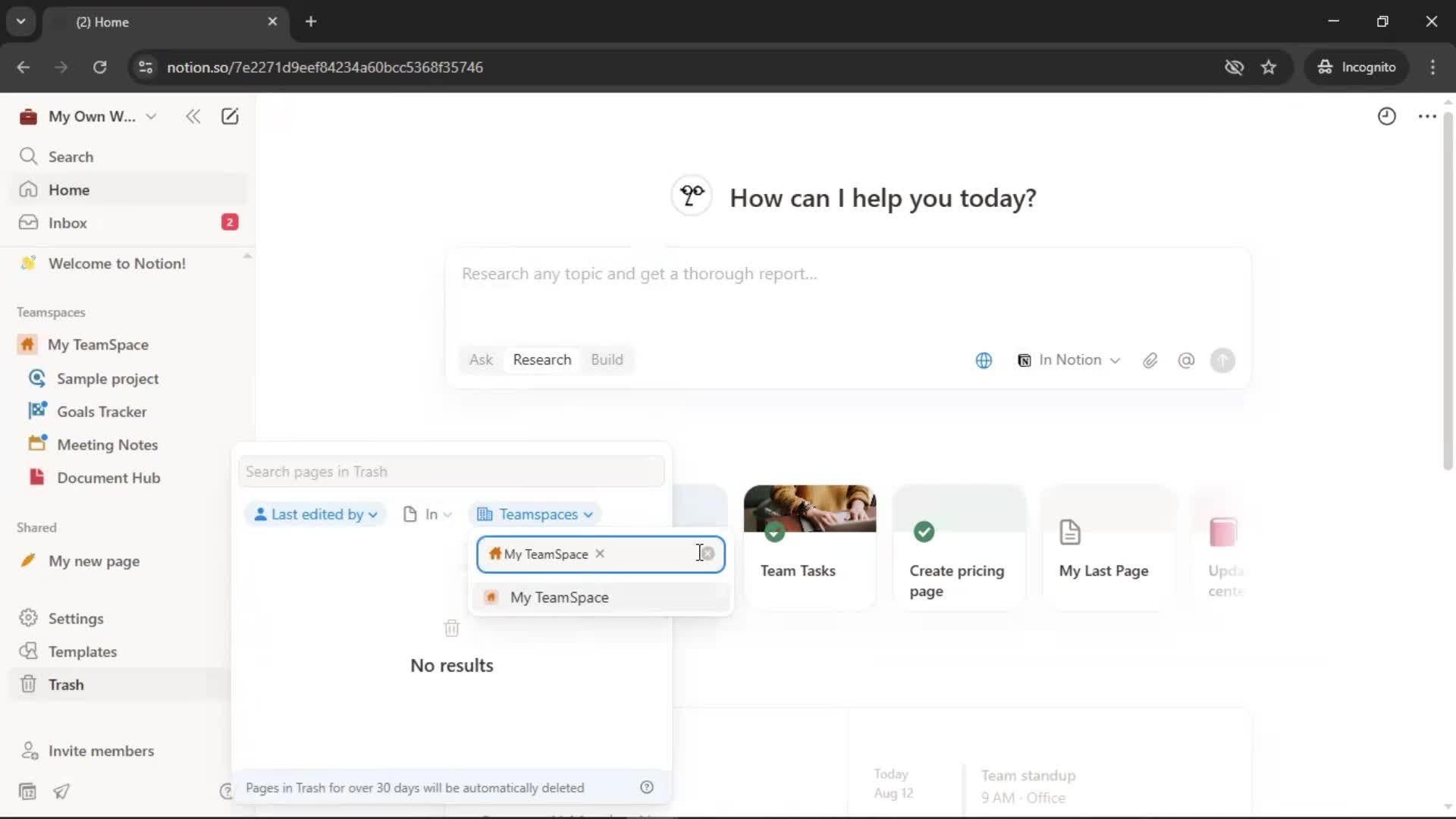
Task: Open the Last edited by filter dropdown
Action: click(315, 514)
